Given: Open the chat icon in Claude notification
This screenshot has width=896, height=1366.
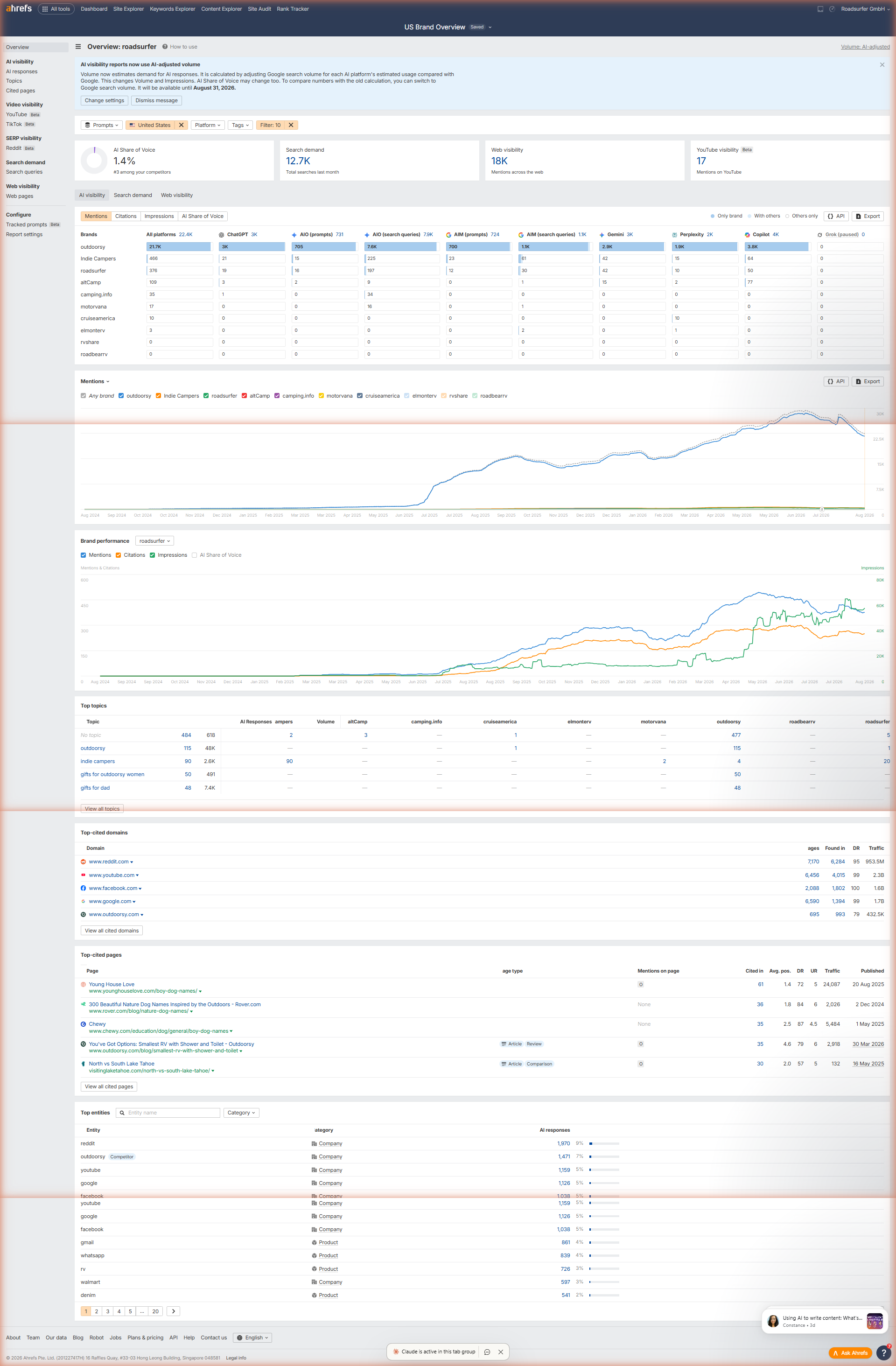Looking at the screenshot, I should tap(487, 1352).
